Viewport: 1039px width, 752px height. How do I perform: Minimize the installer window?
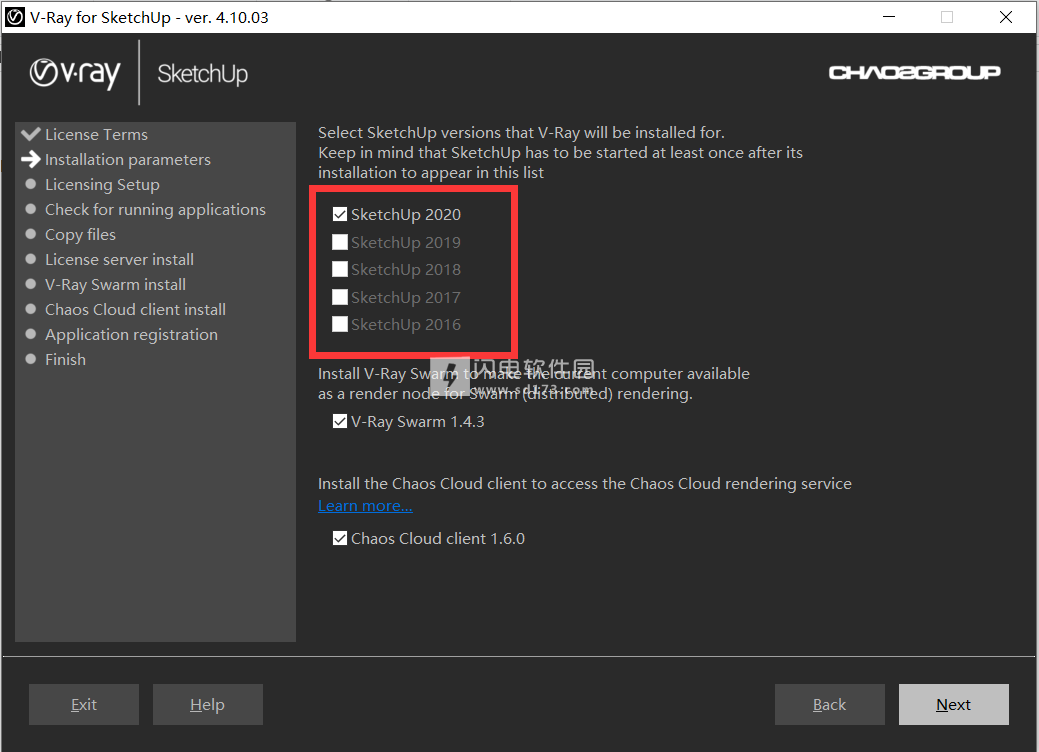[x=889, y=17]
